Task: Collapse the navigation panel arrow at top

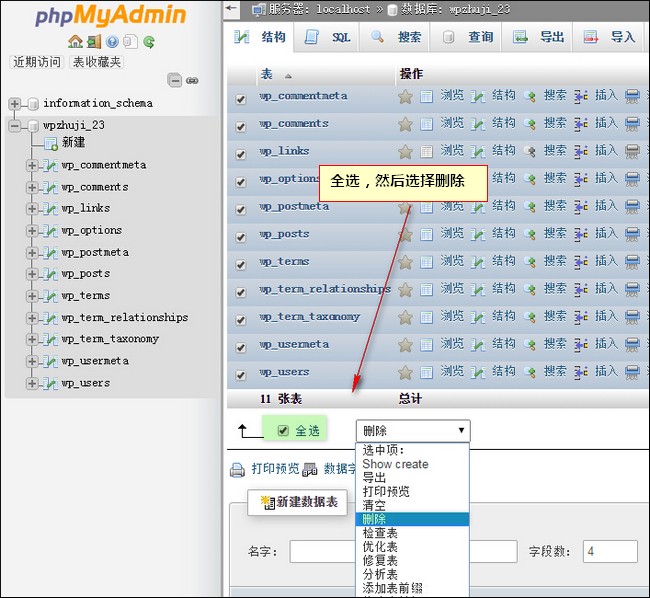Action: pyautogui.click(x=231, y=8)
